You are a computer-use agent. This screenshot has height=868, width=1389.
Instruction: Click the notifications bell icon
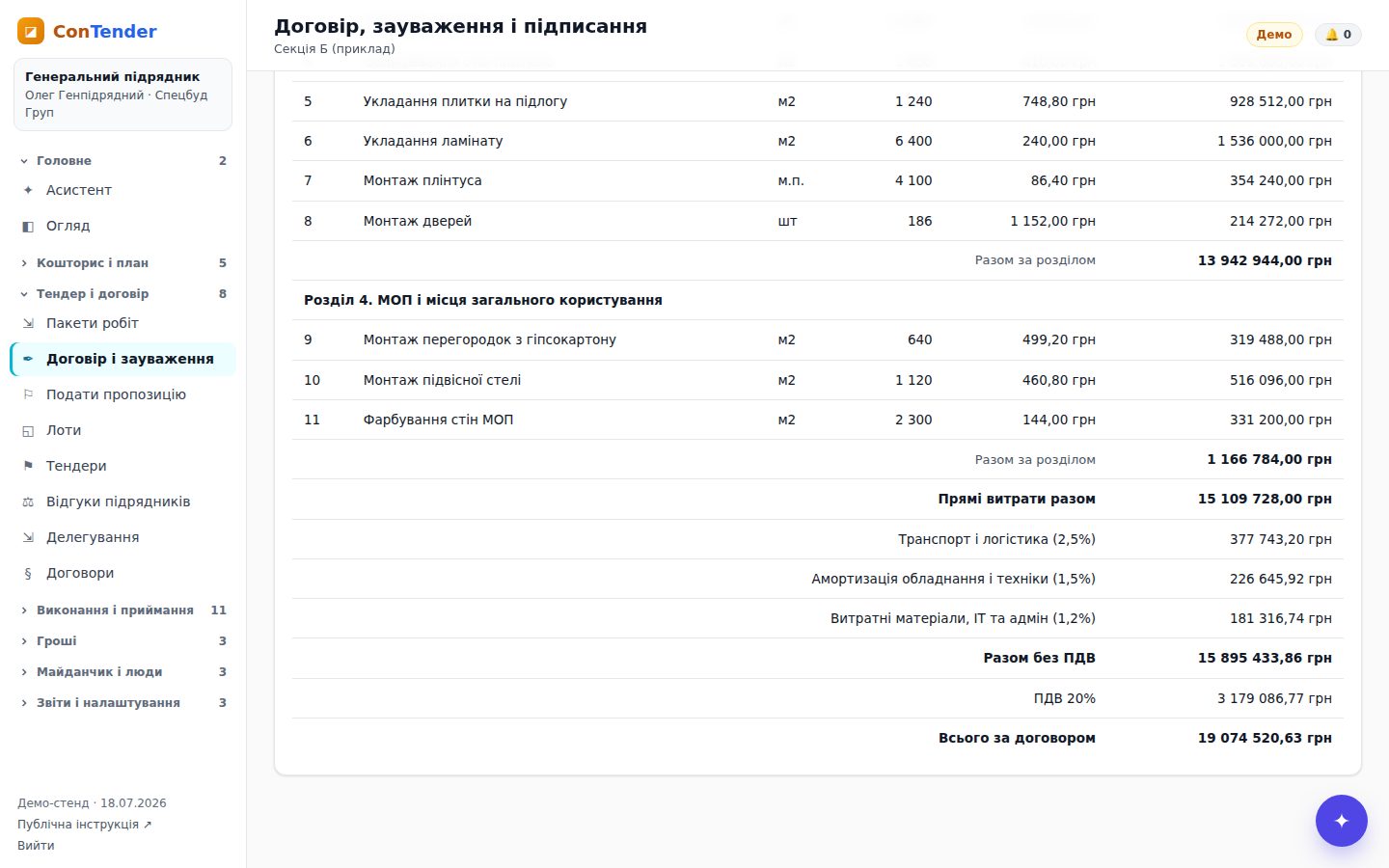(x=1331, y=35)
